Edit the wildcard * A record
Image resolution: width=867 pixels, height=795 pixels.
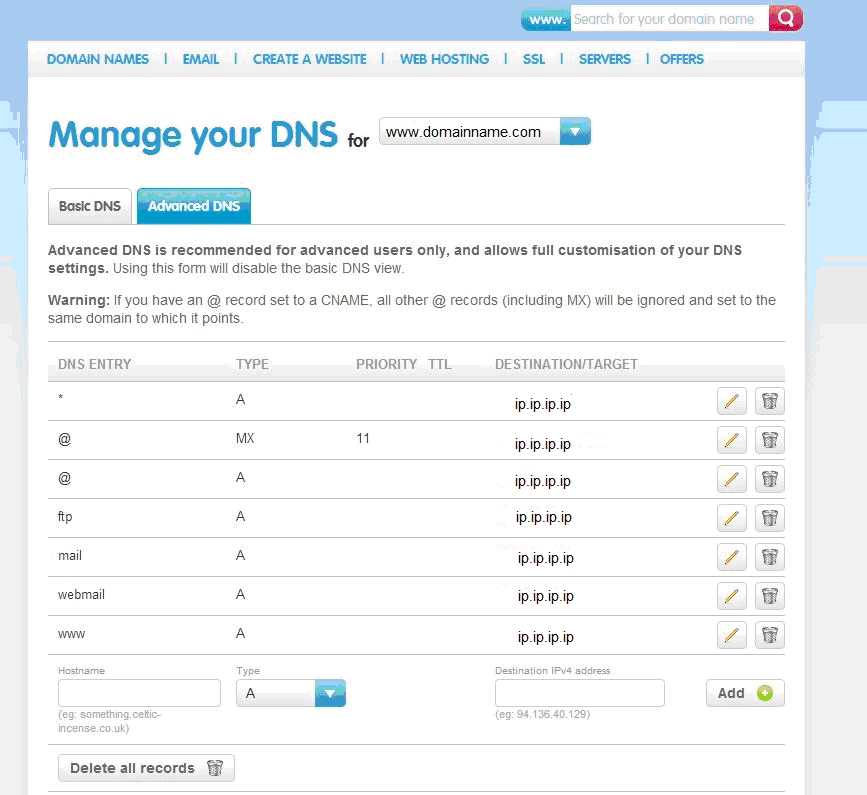[732, 401]
